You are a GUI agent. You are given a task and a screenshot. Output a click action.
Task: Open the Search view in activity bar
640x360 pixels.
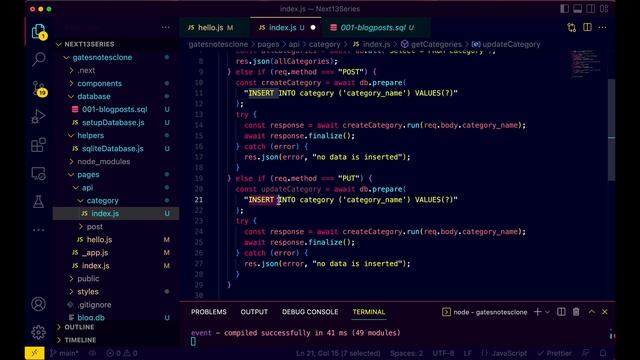coord(38,60)
